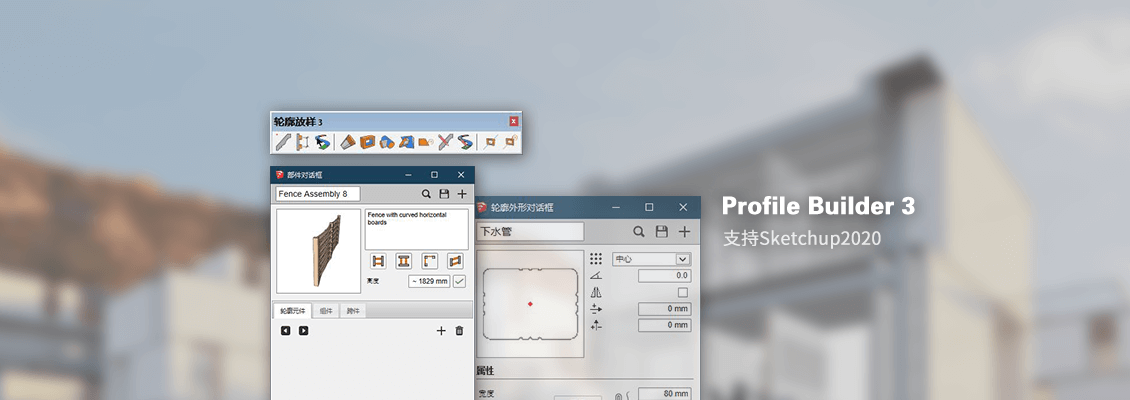Click the orange and blue pipe profile icon
Screen dimensions: 1130x400
click(x=387, y=142)
